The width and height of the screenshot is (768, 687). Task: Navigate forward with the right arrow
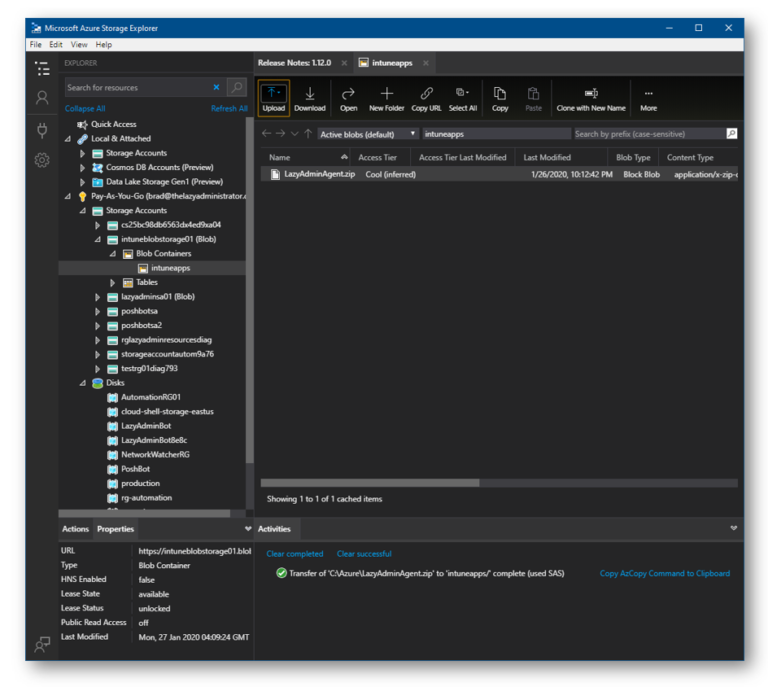coord(280,133)
